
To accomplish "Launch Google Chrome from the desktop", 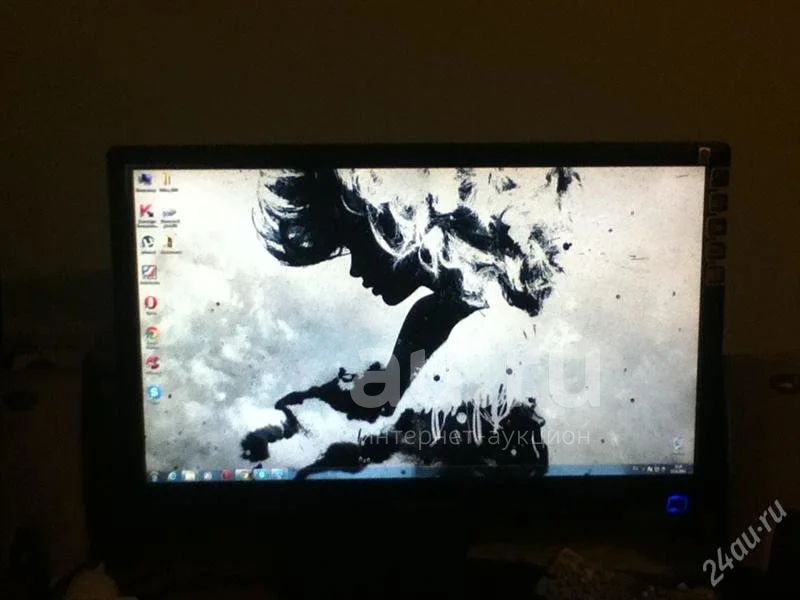I will tap(152, 336).
